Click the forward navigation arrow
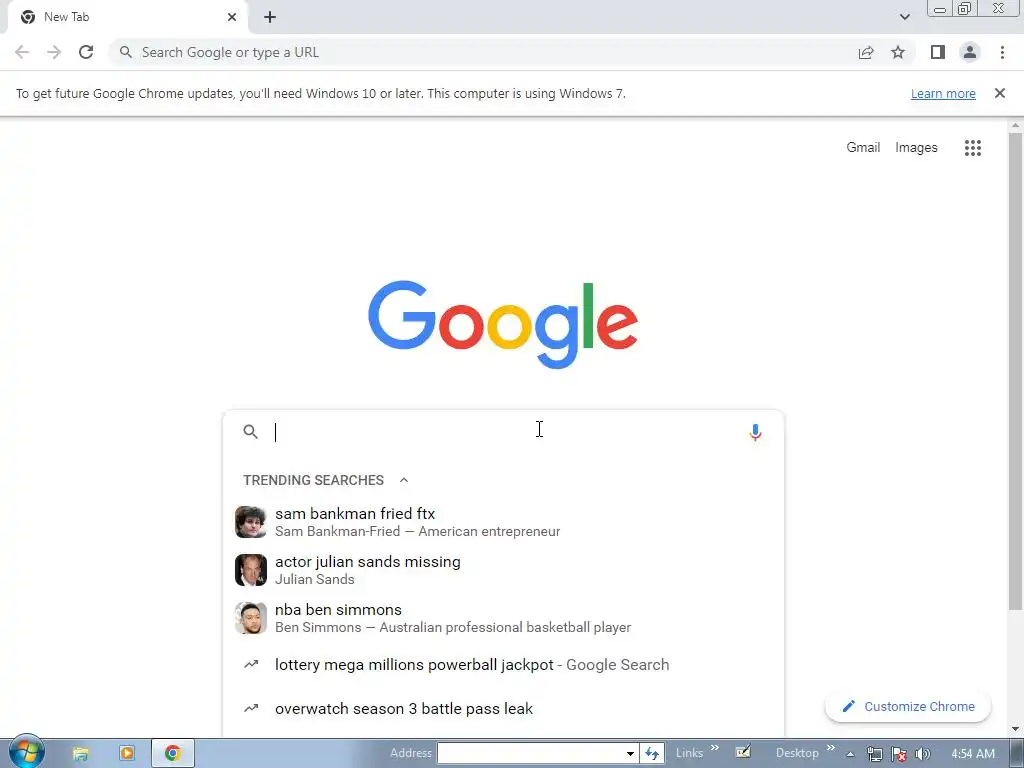The image size is (1024, 768). click(x=54, y=52)
